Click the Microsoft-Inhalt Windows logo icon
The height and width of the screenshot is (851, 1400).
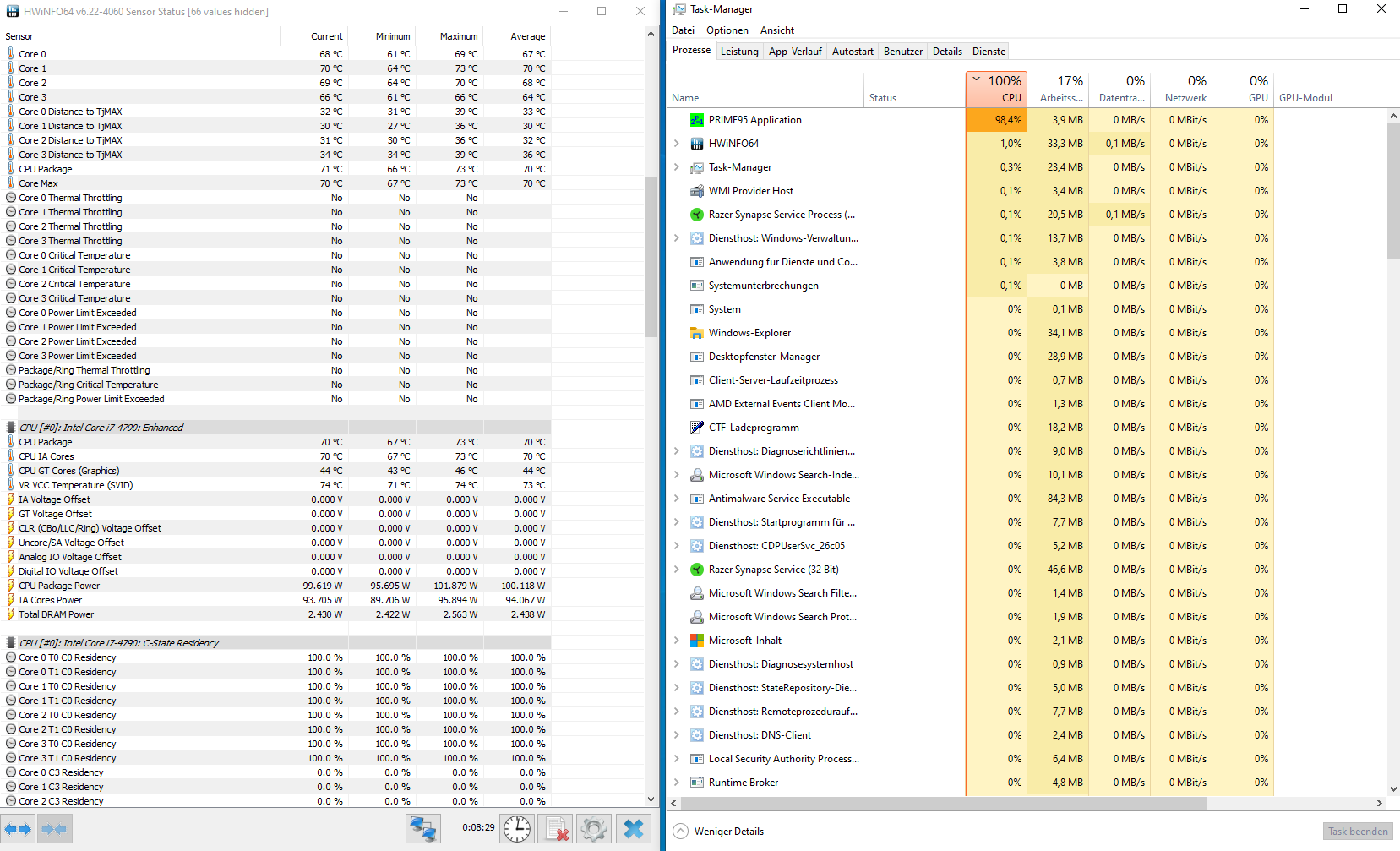tap(697, 641)
